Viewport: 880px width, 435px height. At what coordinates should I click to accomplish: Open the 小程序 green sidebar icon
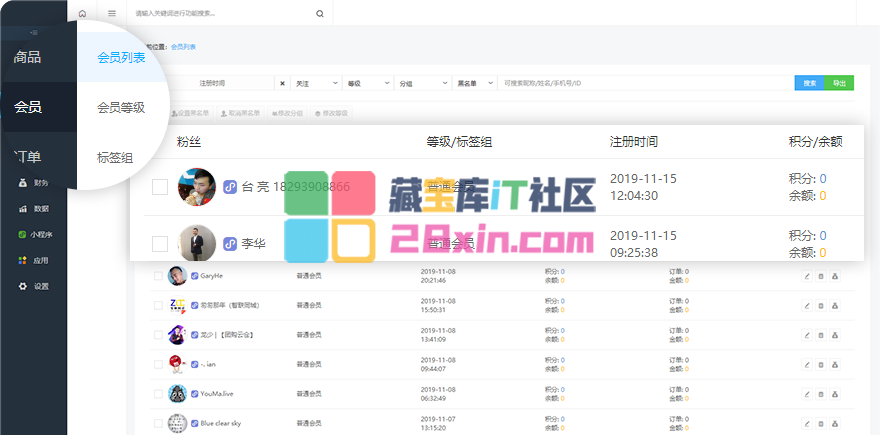tap(22, 235)
